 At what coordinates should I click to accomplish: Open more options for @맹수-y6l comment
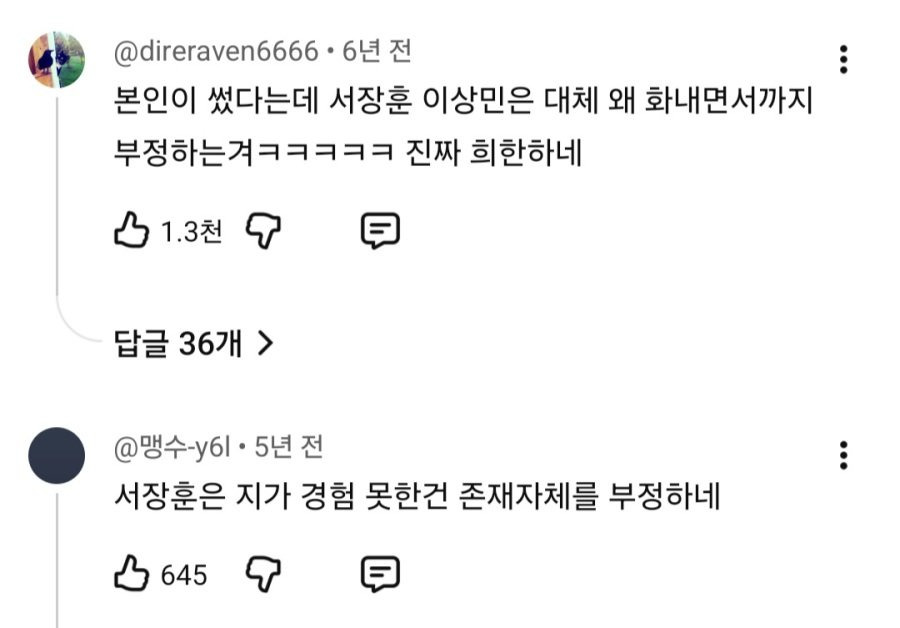[x=843, y=455]
